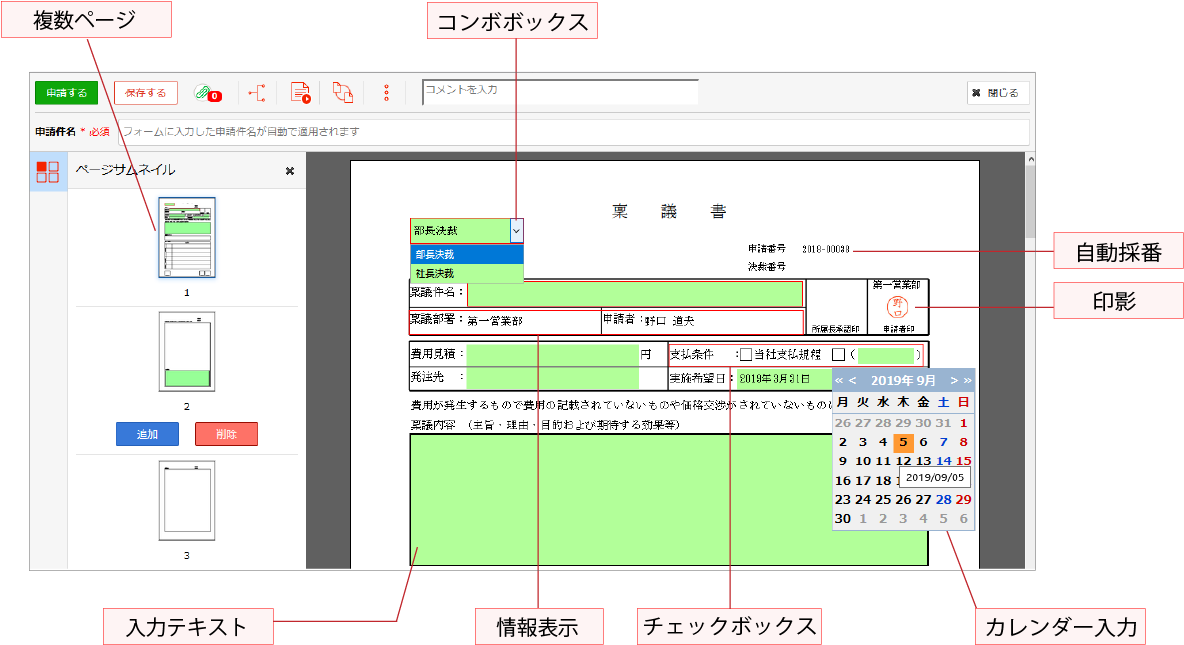Click the green field inside payment parentheses
1184x645 pixels.
886,354
